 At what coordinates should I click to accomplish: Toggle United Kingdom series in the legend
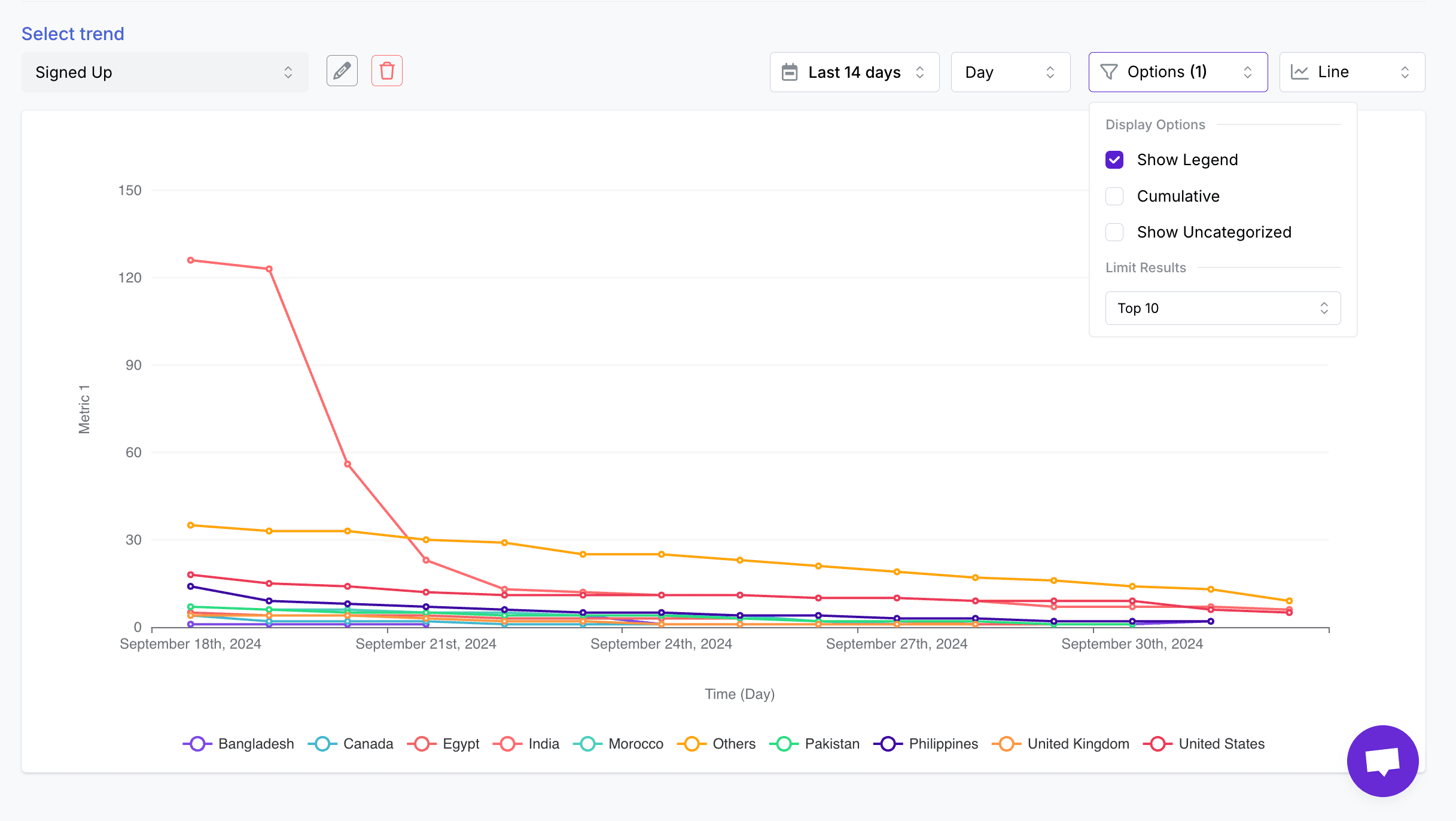coord(1061,744)
